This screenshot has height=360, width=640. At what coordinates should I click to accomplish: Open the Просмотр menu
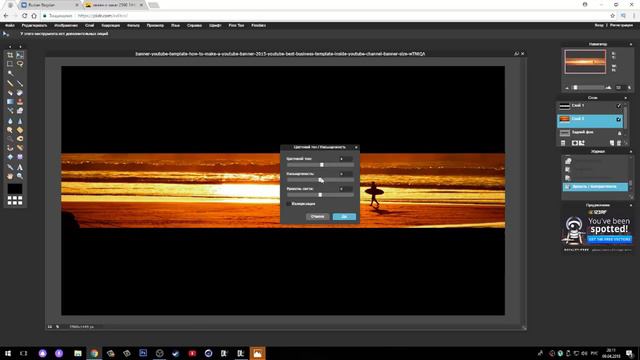[155, 25]
